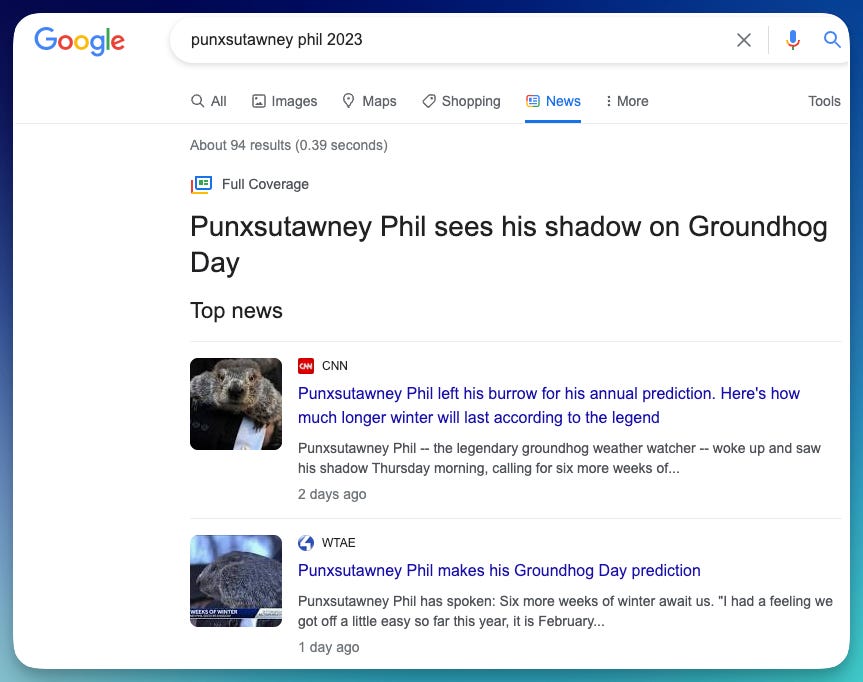863x682 pixels.
Task: Switch to the Shopping tab
Action: click(461, 101)
